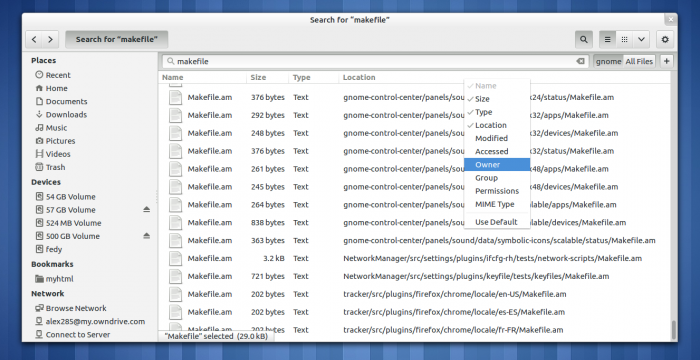Sort by the Type column header

tap(314, 77)
